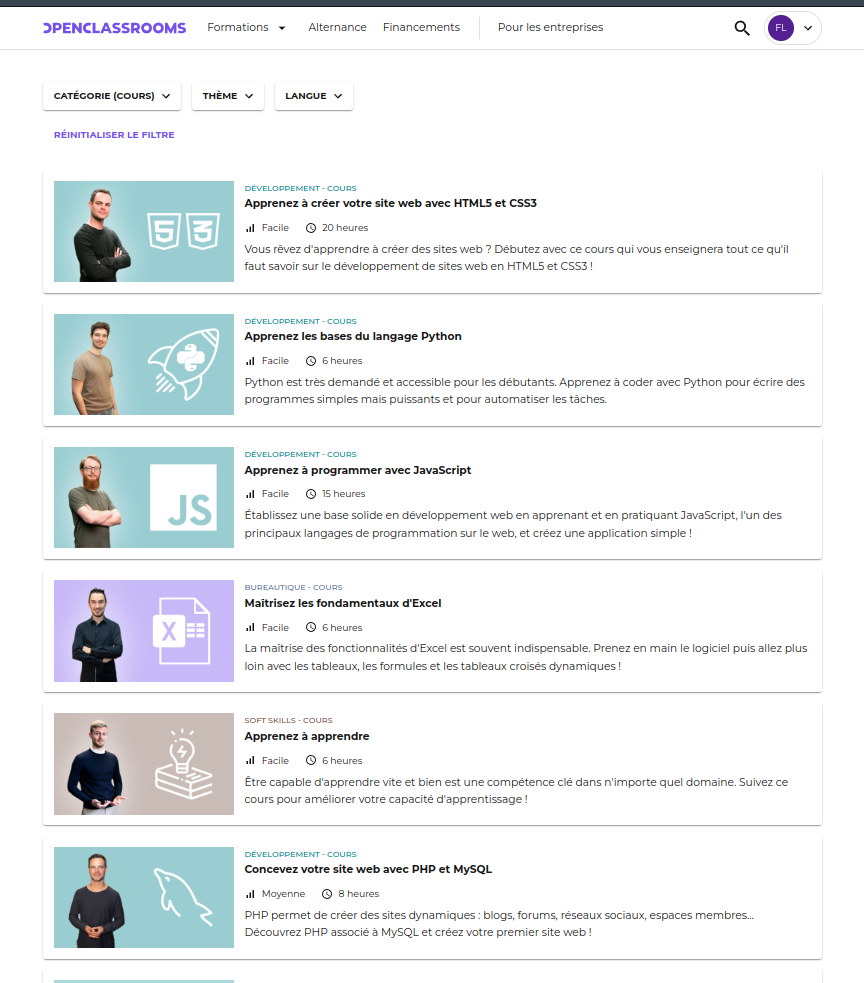The image size is (864, 983).
Task: Open the Python basics course thumbnail
Action: 144,364
